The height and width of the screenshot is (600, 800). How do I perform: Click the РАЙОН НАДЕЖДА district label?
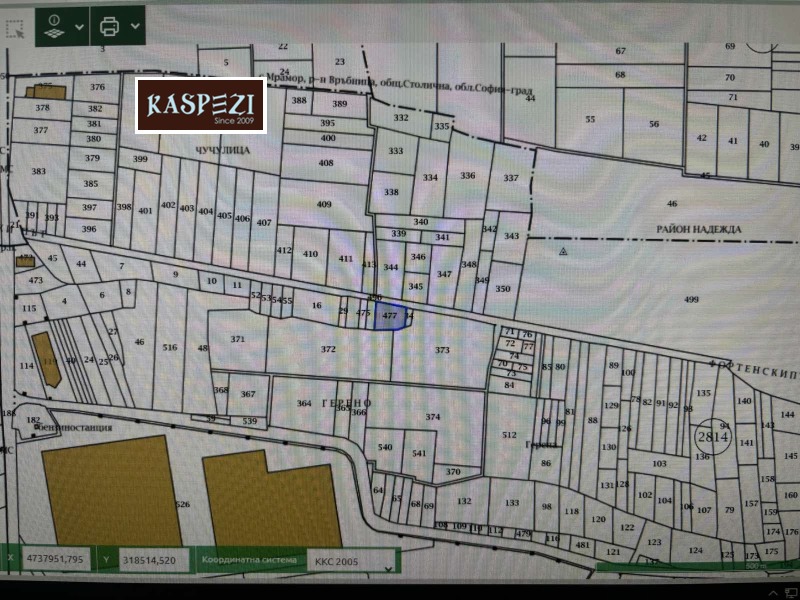click(x=698, y=230)
